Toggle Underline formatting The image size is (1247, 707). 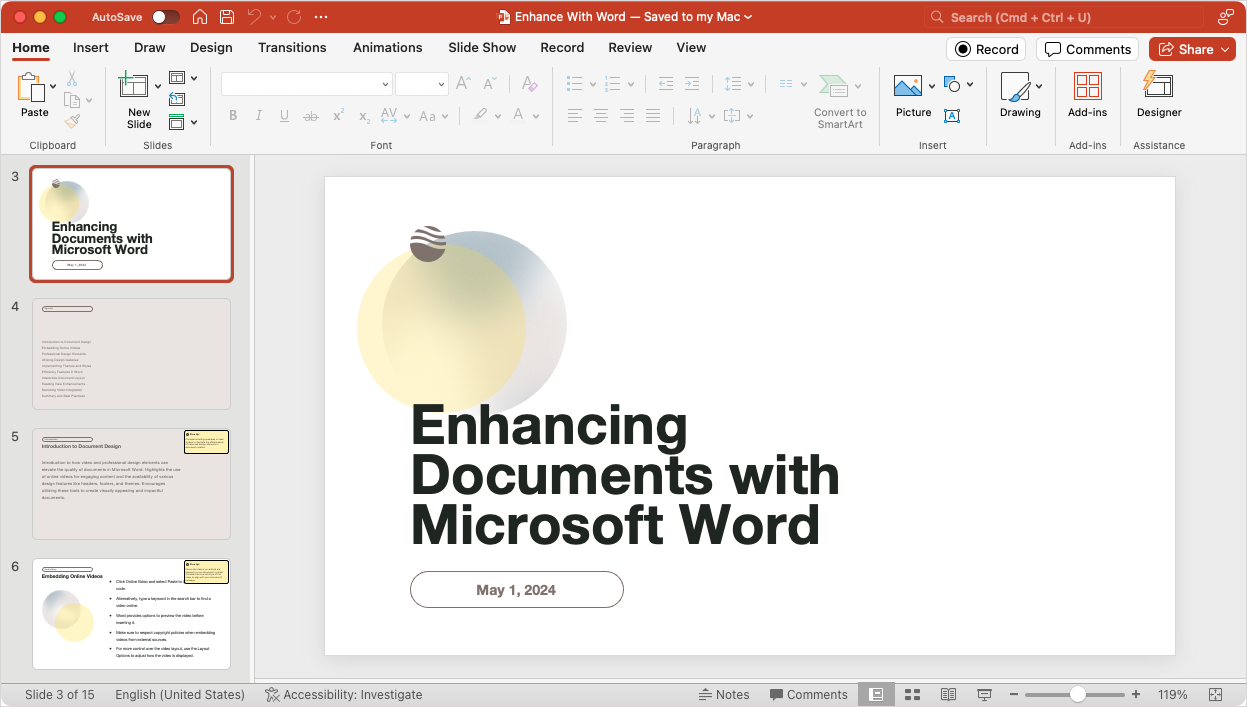[285, 116]
